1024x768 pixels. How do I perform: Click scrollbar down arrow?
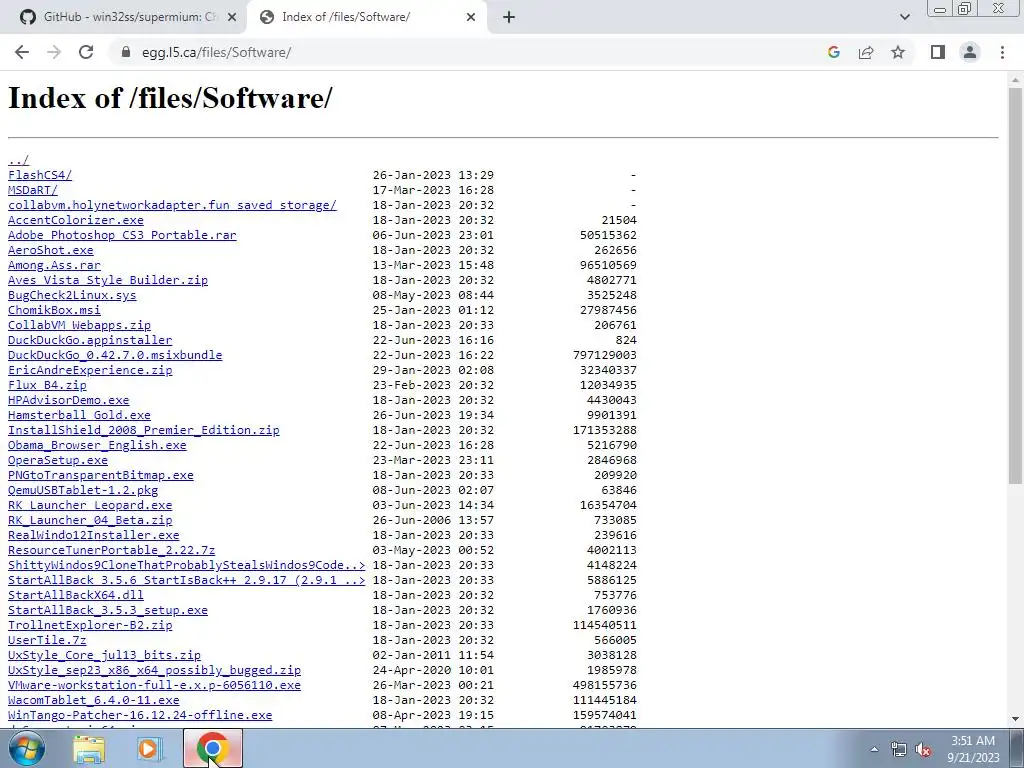1015,719
